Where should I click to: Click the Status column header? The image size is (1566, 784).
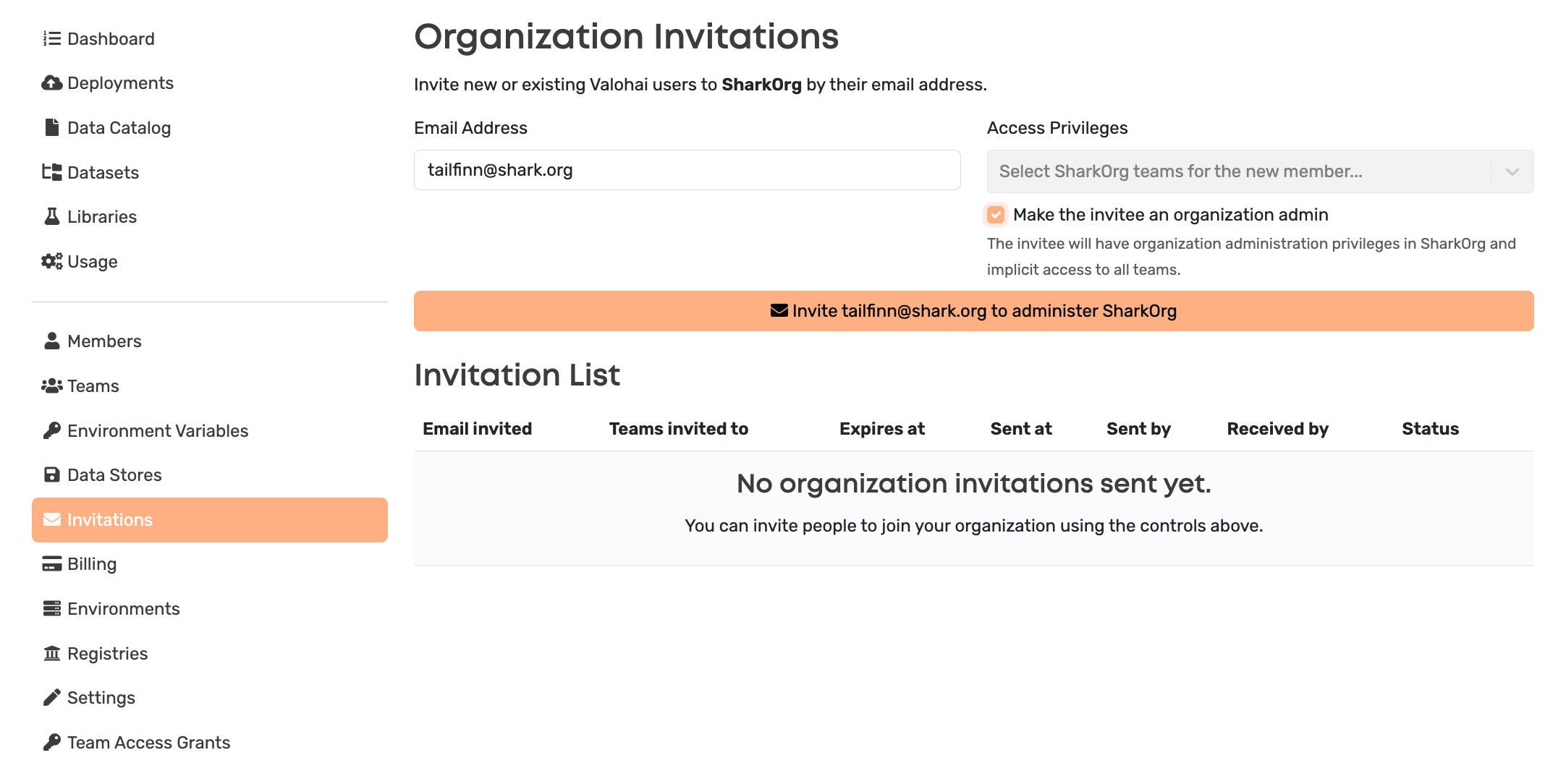(x=1430, y=429)
